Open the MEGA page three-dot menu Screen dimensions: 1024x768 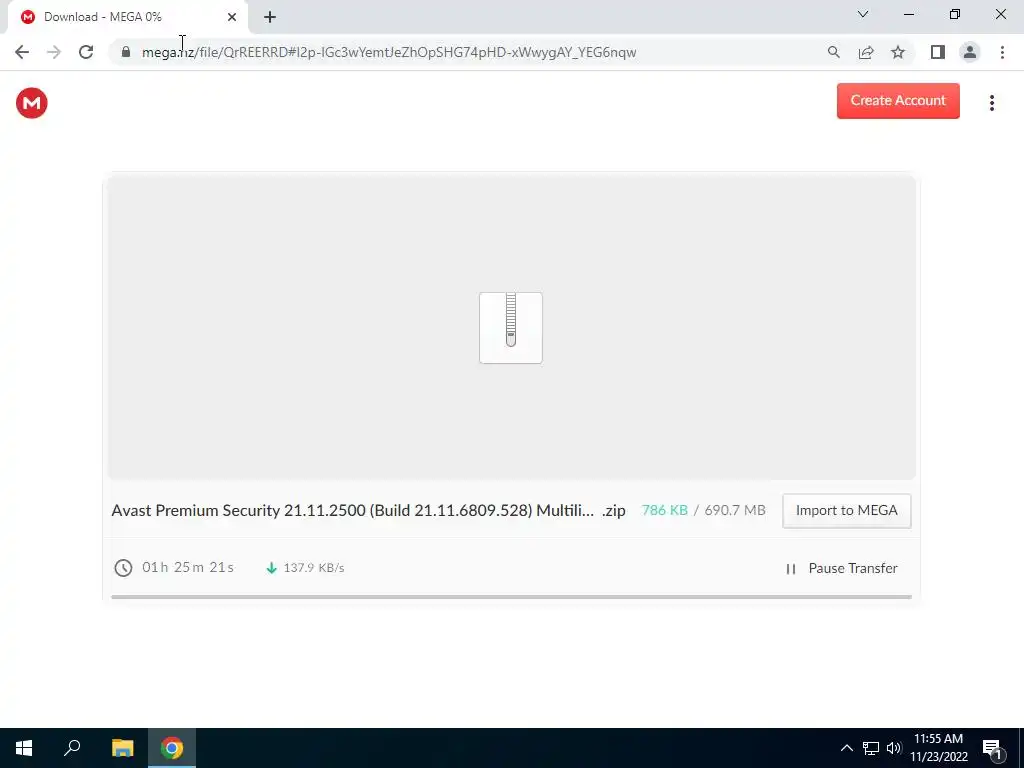click(x=991, y=103)
